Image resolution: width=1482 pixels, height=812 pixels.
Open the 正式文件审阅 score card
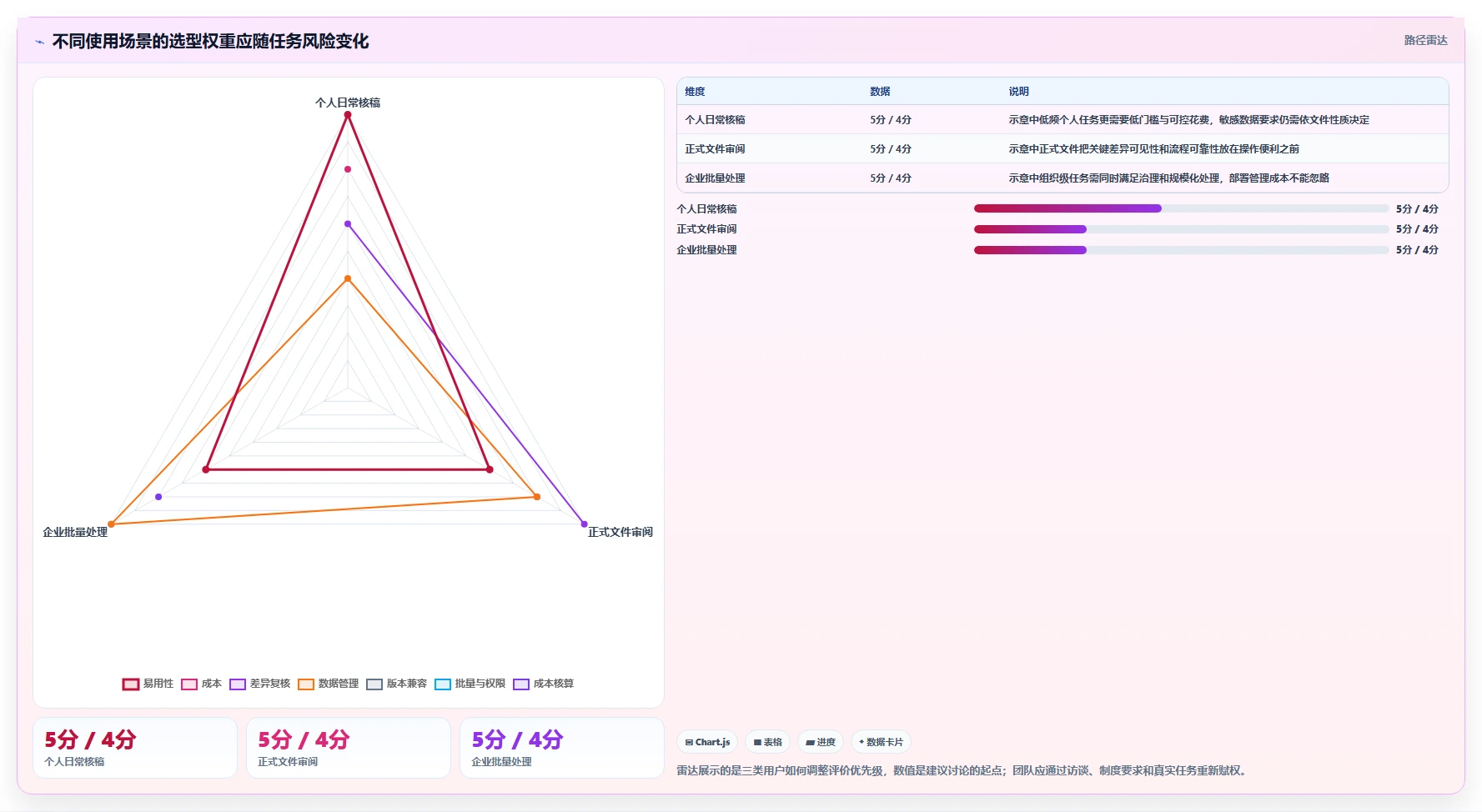pyautogui.click(x=349, y=748)
